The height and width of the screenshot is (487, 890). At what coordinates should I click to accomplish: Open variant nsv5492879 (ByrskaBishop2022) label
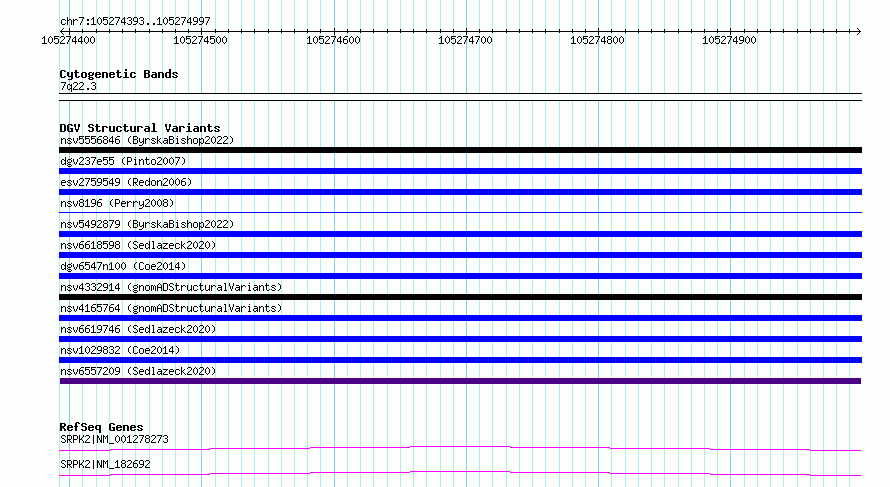[147, 224]
